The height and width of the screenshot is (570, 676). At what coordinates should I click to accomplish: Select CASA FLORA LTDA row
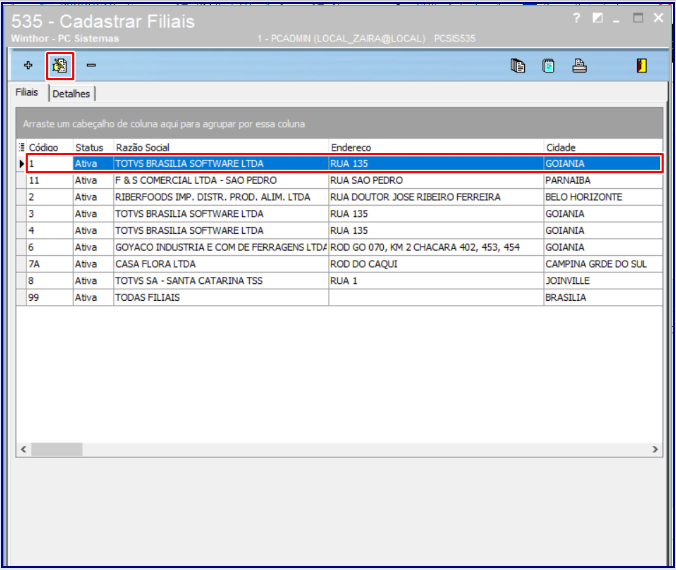click(344, 264)
